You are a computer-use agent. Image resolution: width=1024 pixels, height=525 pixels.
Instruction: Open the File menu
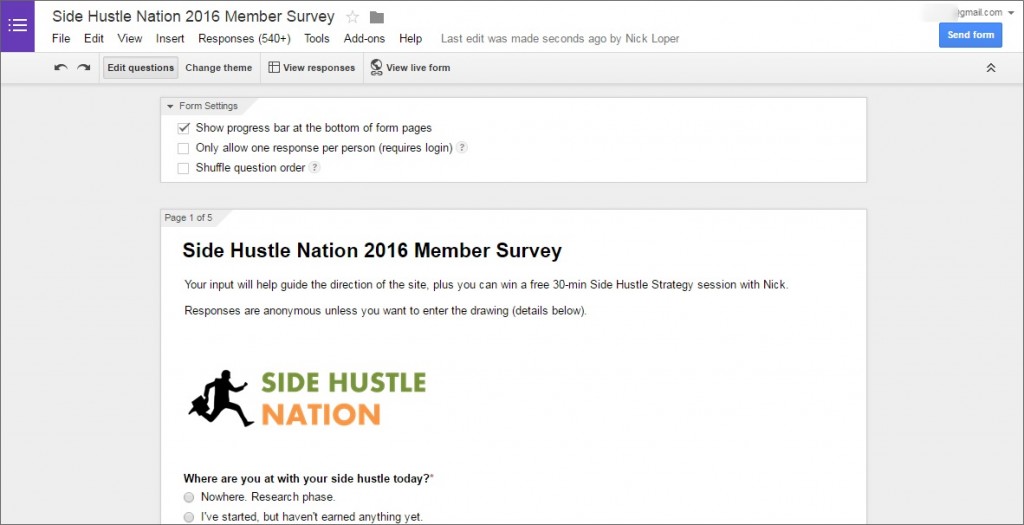coord(61,39)
